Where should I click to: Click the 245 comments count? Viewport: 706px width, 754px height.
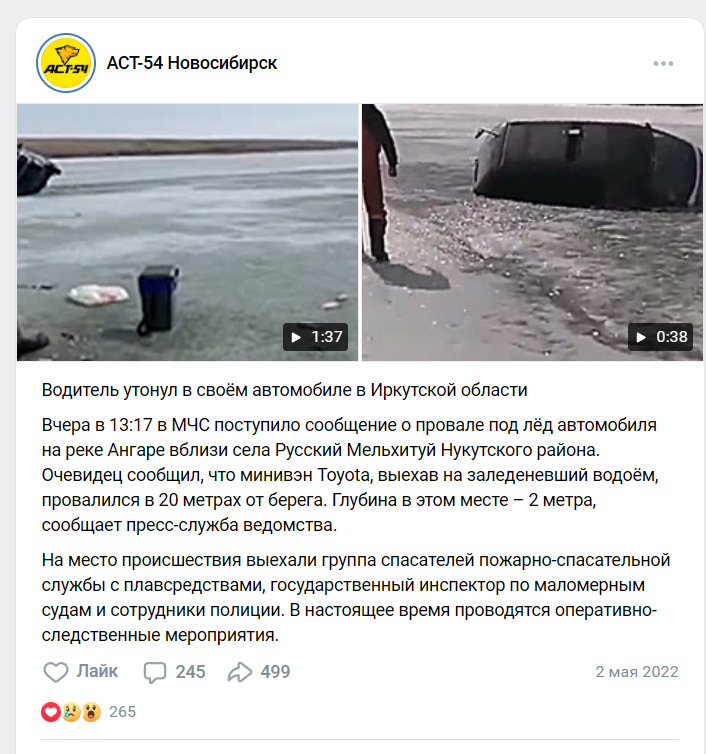(190, 672)
